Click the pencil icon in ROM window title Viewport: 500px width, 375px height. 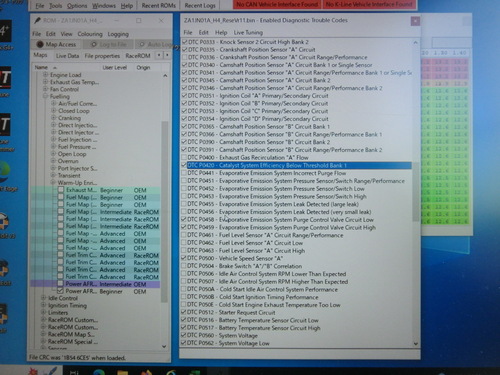38,21
